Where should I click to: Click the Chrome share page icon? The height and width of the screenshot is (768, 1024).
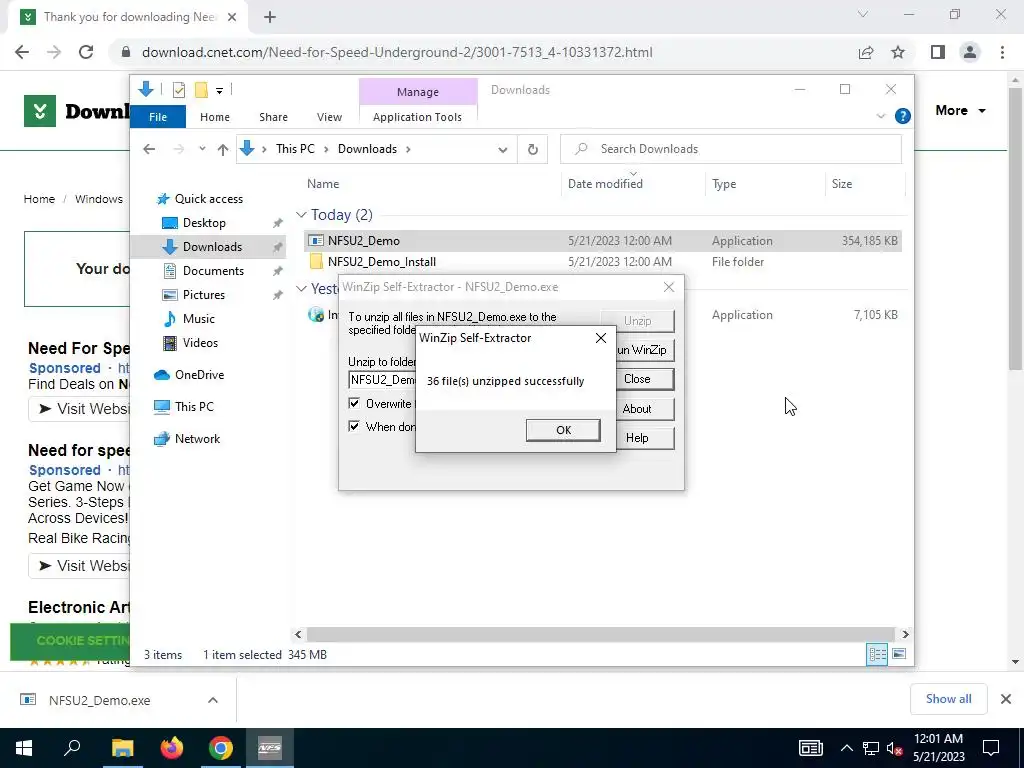click(866, 52)
